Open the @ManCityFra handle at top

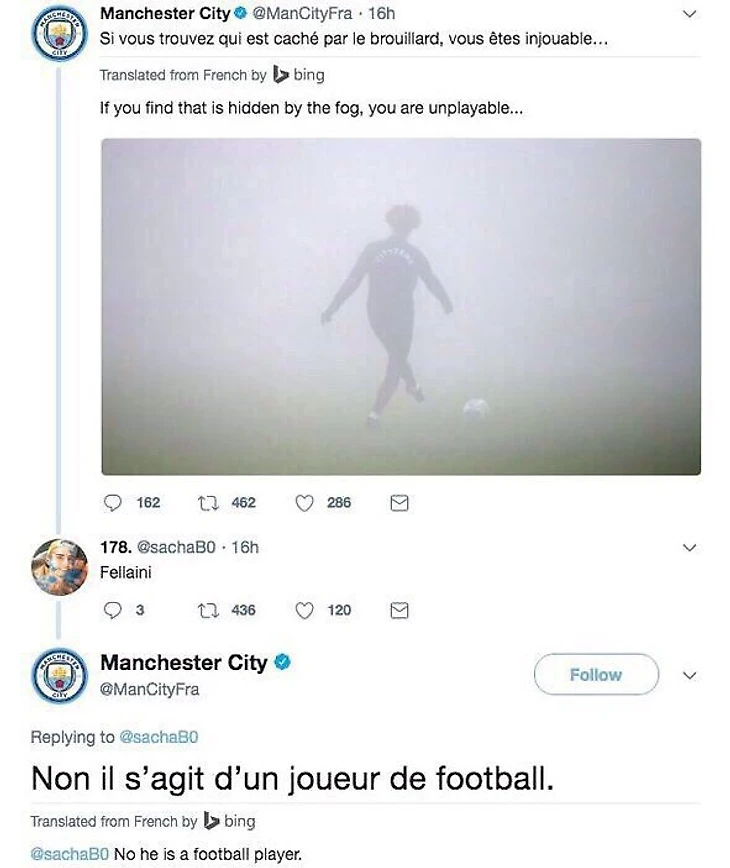pyautogui.click(x=302, y=13)
